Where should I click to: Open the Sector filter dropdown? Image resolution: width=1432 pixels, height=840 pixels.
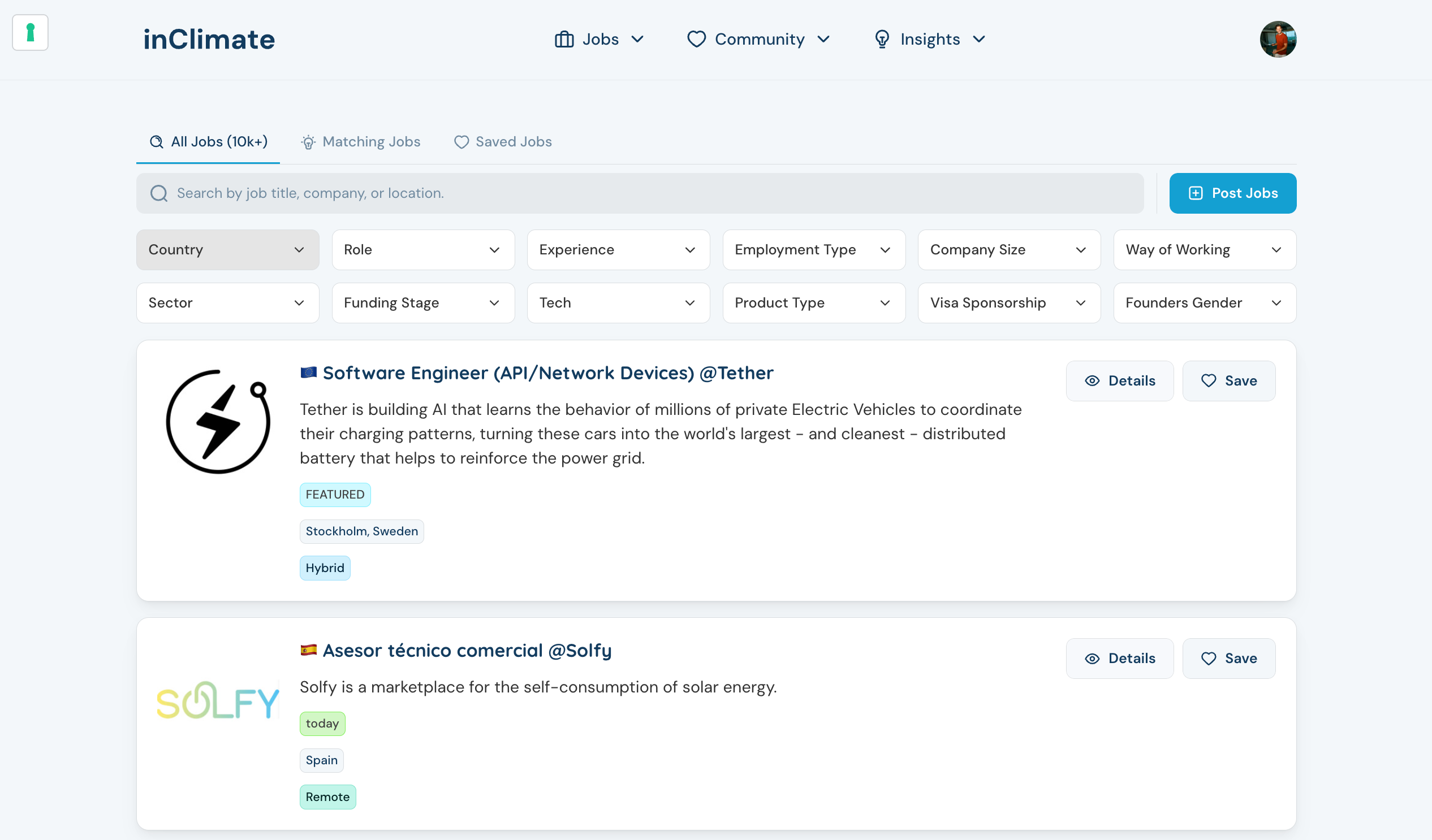tap(228, 304)
